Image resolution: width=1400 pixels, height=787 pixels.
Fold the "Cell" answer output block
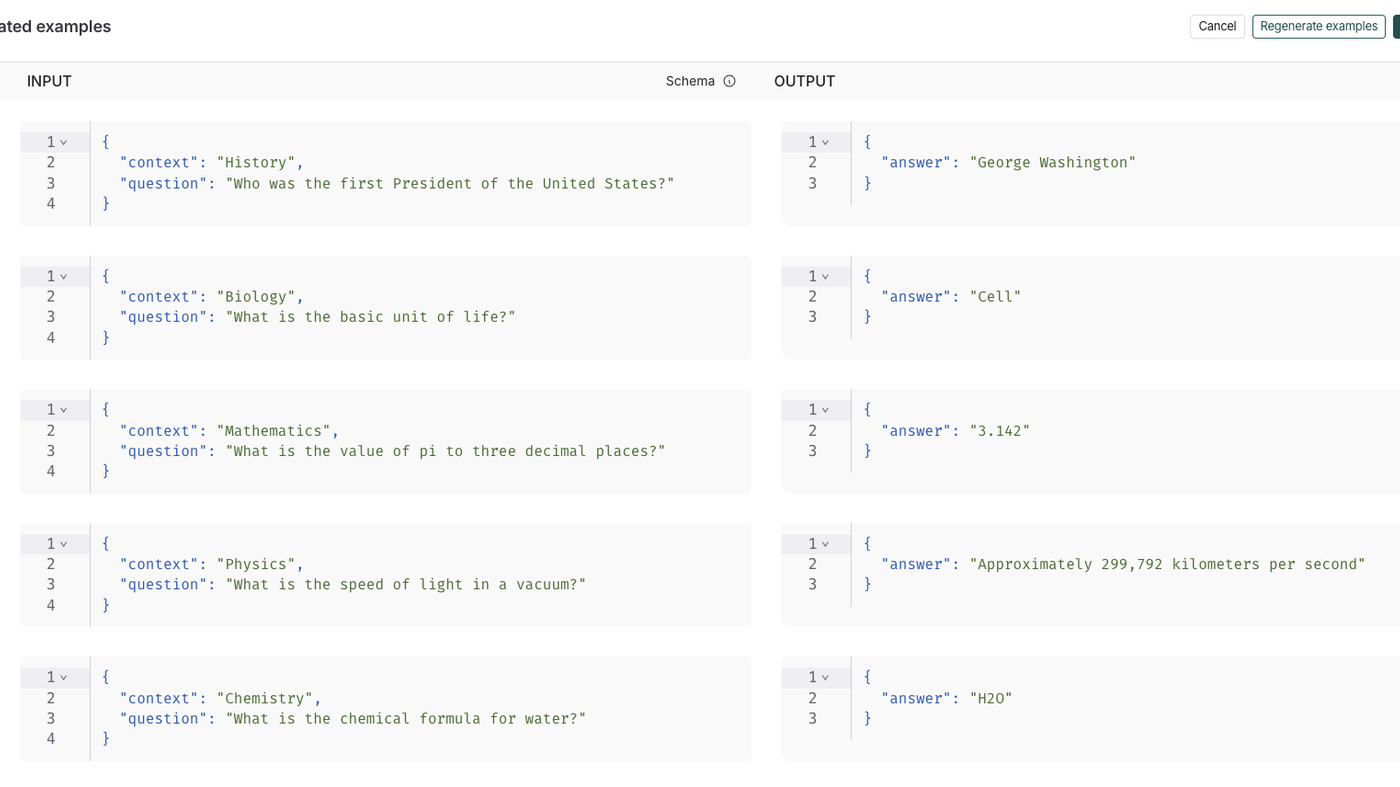tap(825, 276)
